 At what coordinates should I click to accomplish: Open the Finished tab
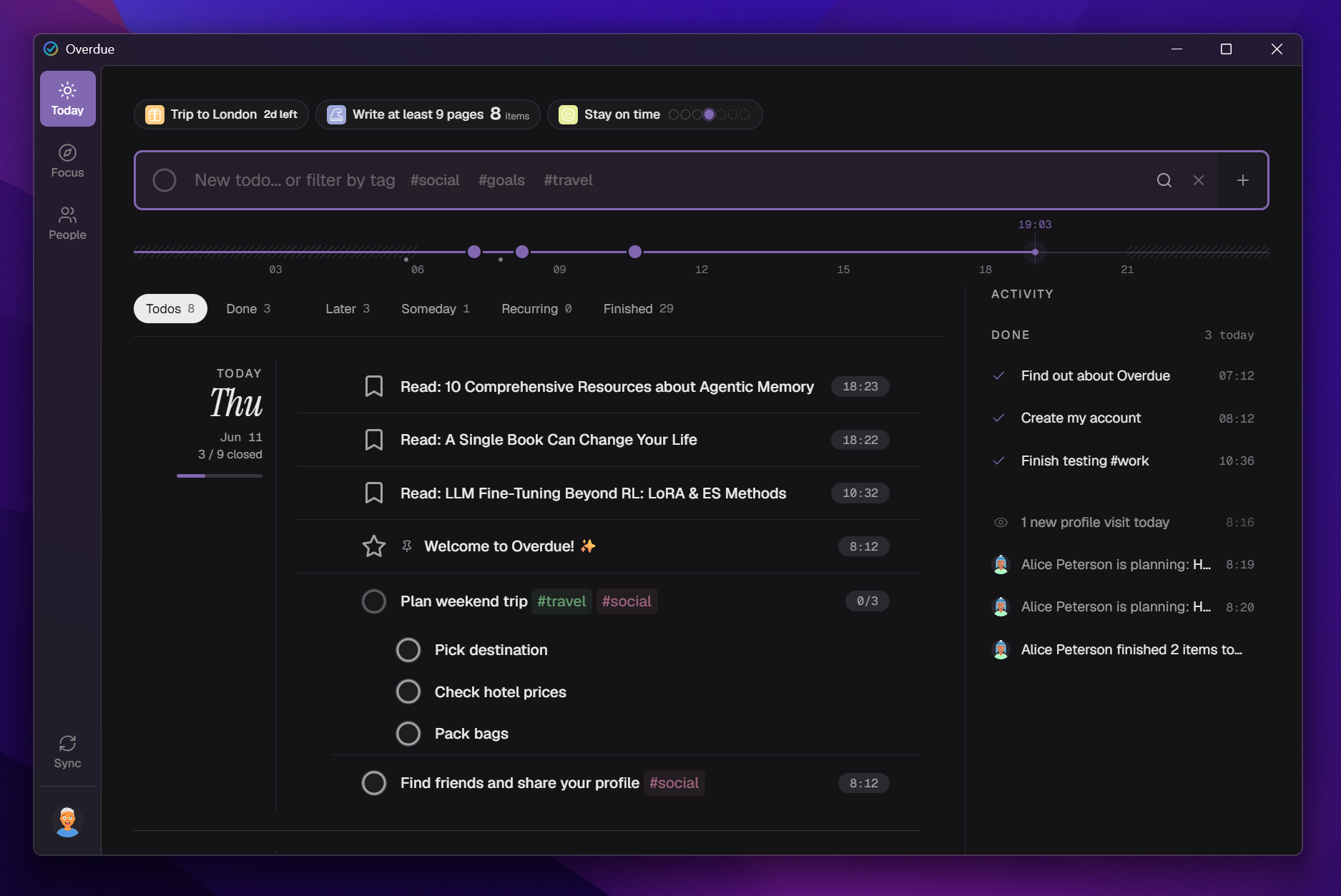[638, 309]
